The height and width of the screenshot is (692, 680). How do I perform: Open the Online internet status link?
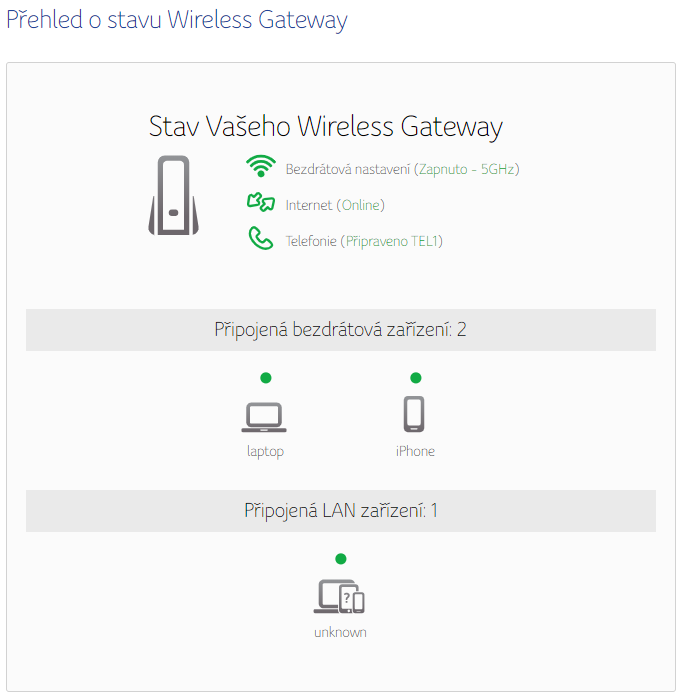361,205
